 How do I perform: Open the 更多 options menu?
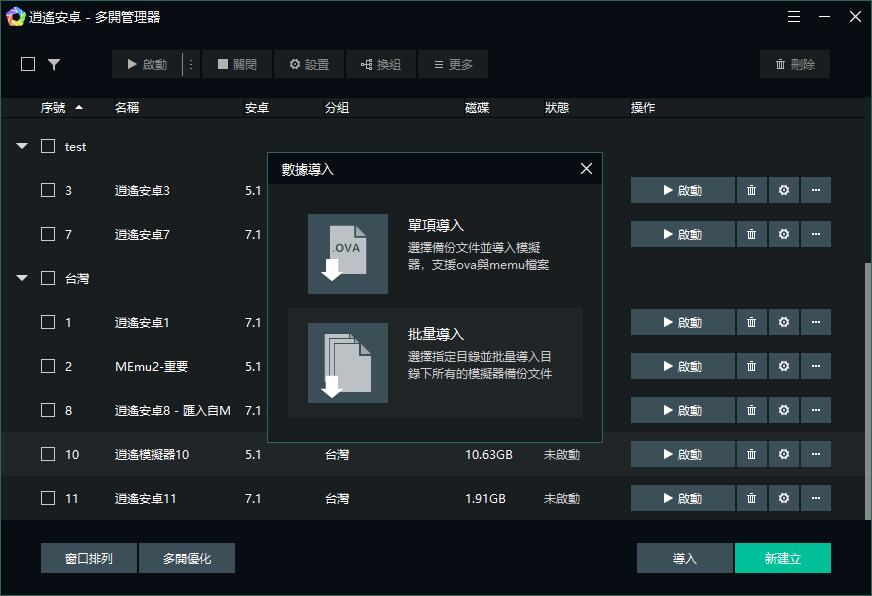coord(452,64)
